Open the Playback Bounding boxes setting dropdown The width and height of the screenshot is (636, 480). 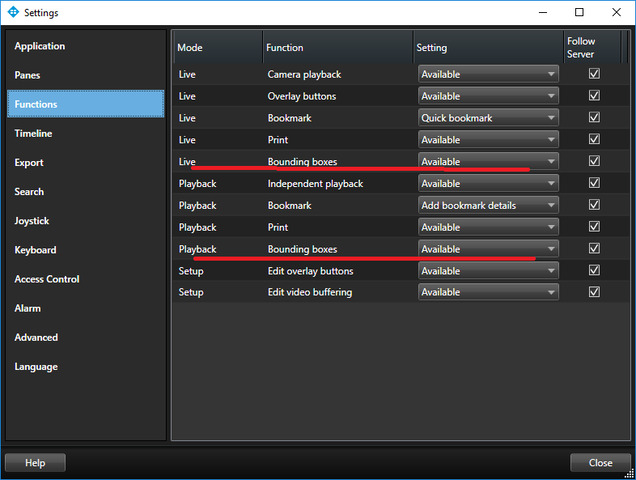coord(487,249)
